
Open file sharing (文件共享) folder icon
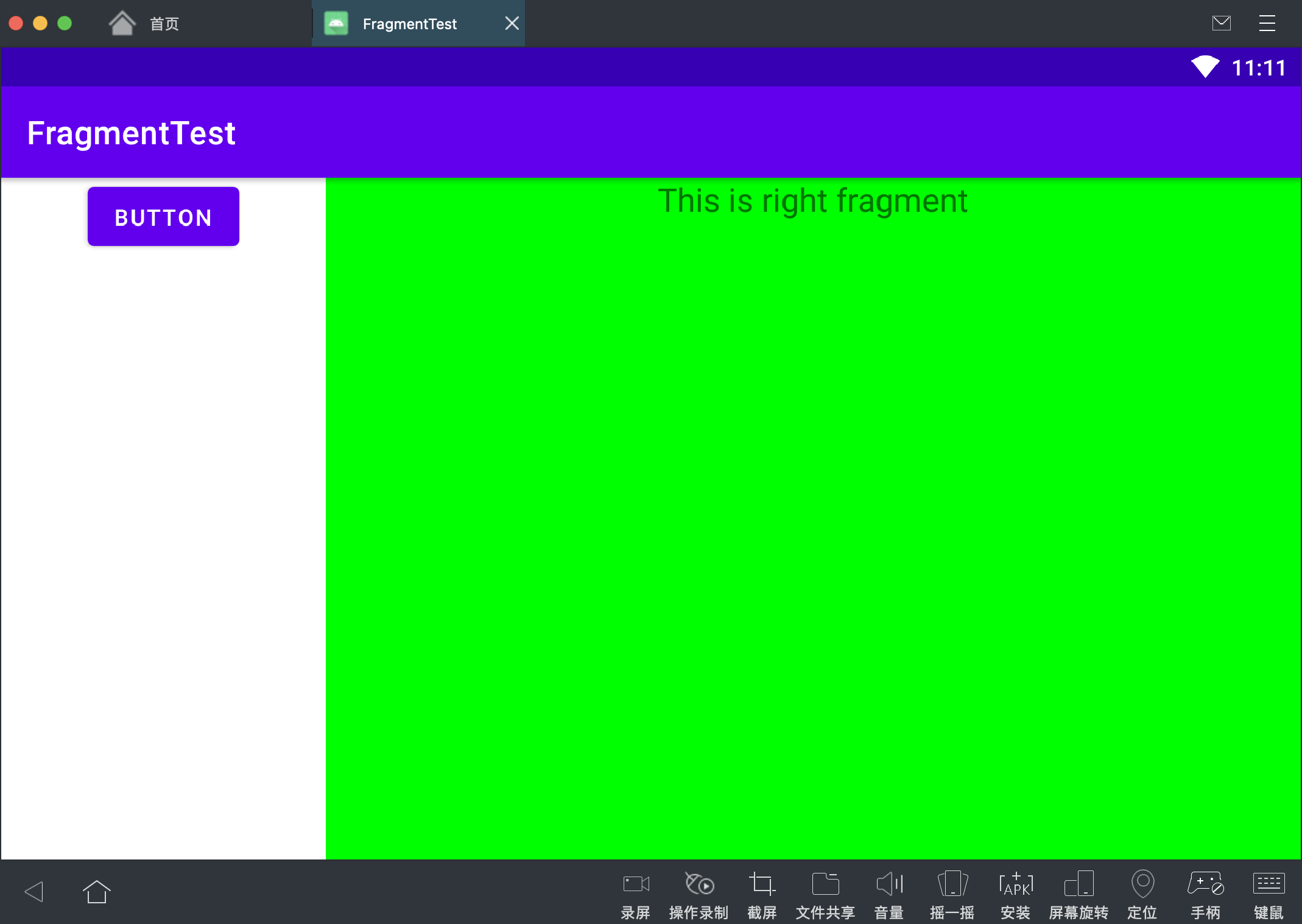[825, 884]
